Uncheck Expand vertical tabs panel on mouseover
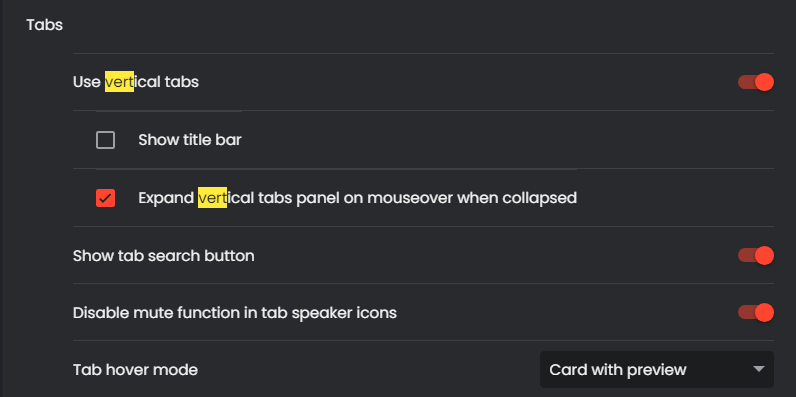The image size is (796, 397). tap(106, 198)
